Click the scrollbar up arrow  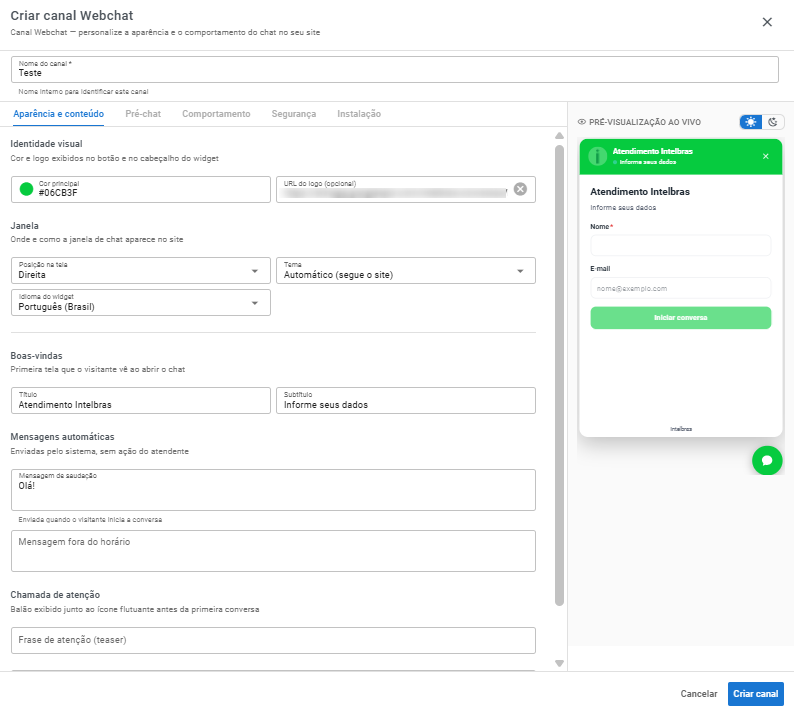pos(559,136)
